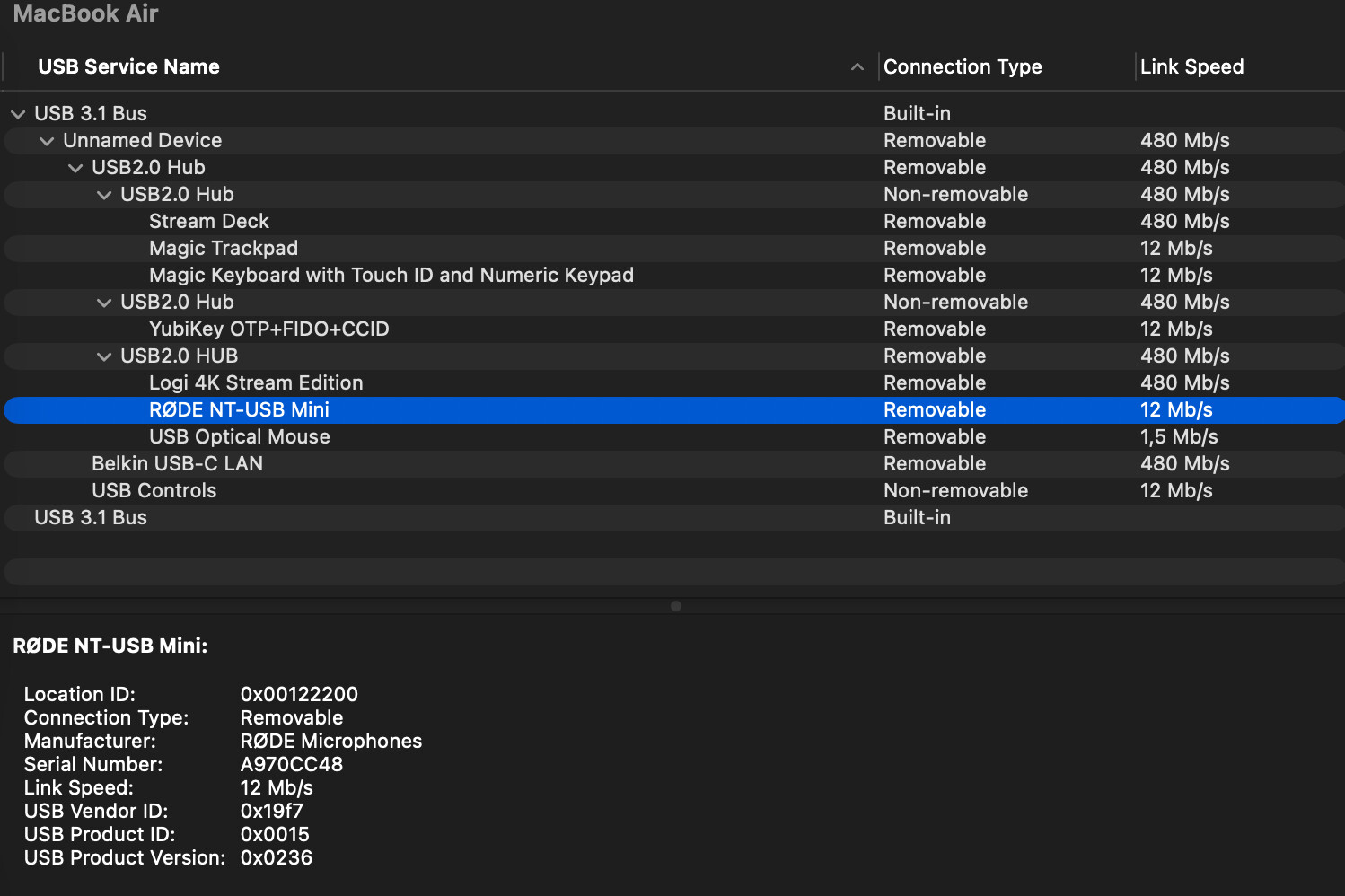Select Magic Trackpad in the list
This screenshot has width=1345, height=896.
(223, 249)
